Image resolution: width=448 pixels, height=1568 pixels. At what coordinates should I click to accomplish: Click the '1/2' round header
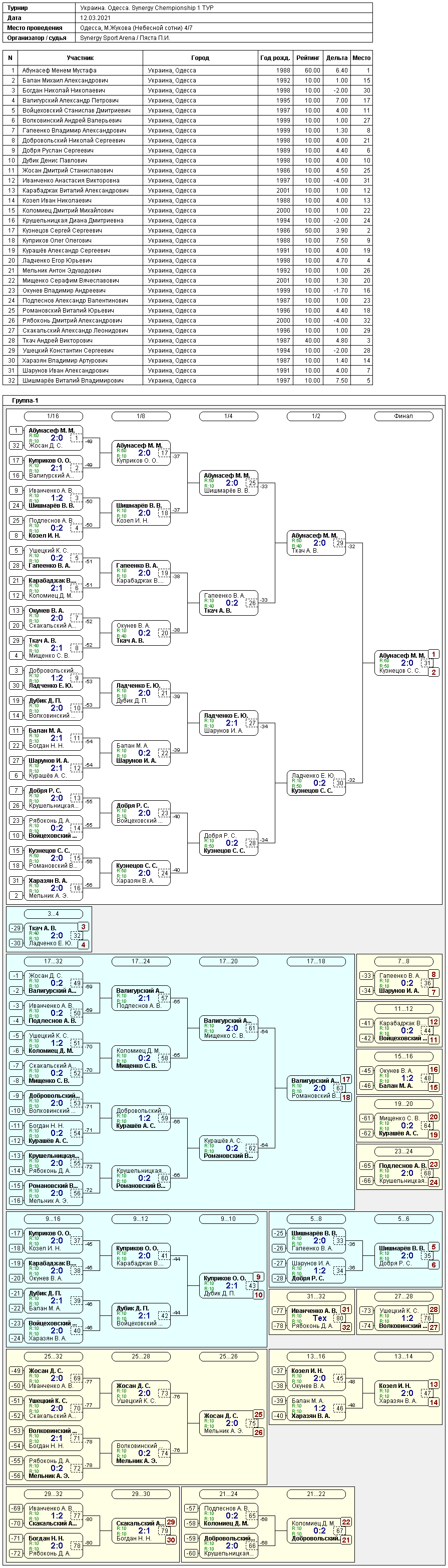point(316,416)
